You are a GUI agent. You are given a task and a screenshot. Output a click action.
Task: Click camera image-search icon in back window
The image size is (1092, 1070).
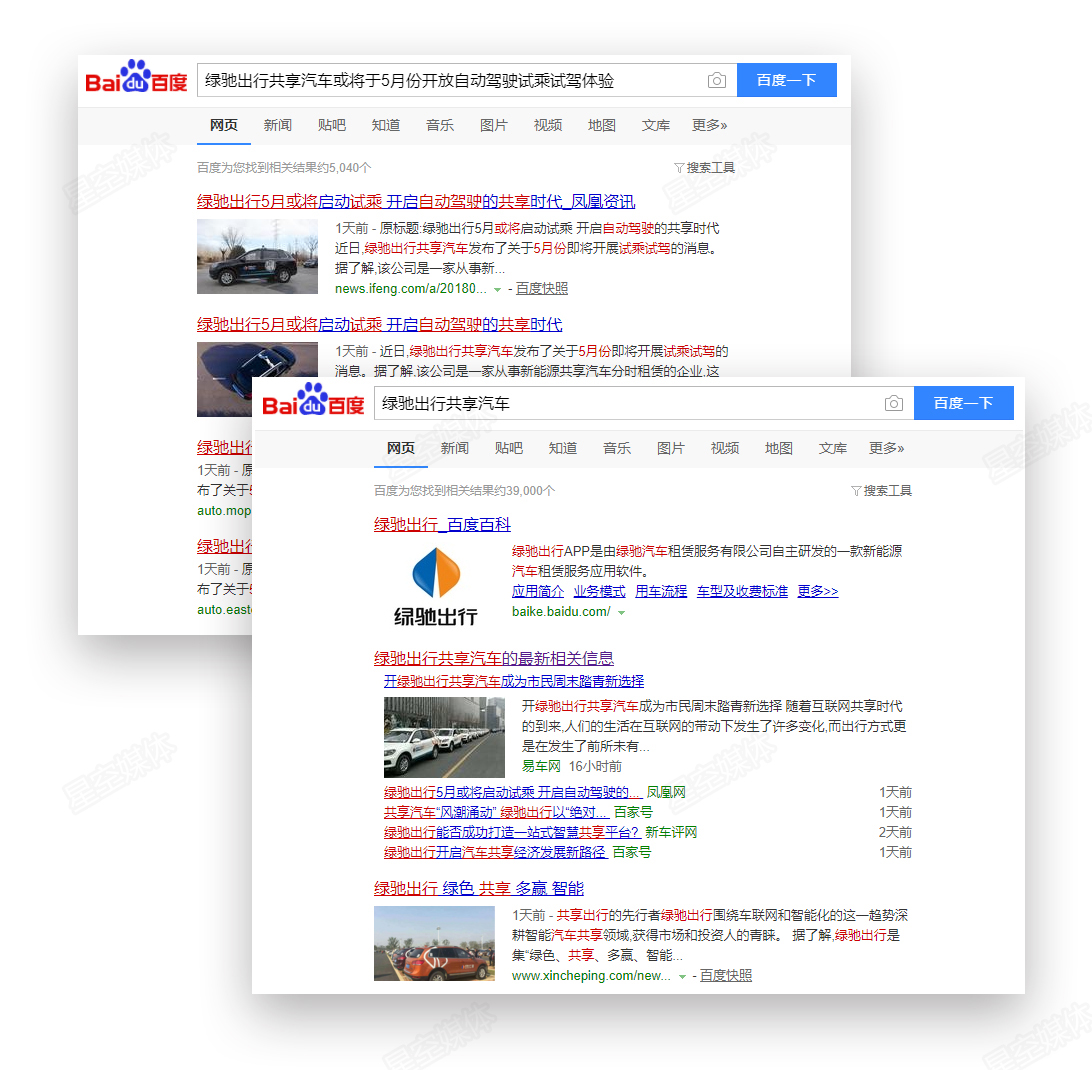click(717, 81)
